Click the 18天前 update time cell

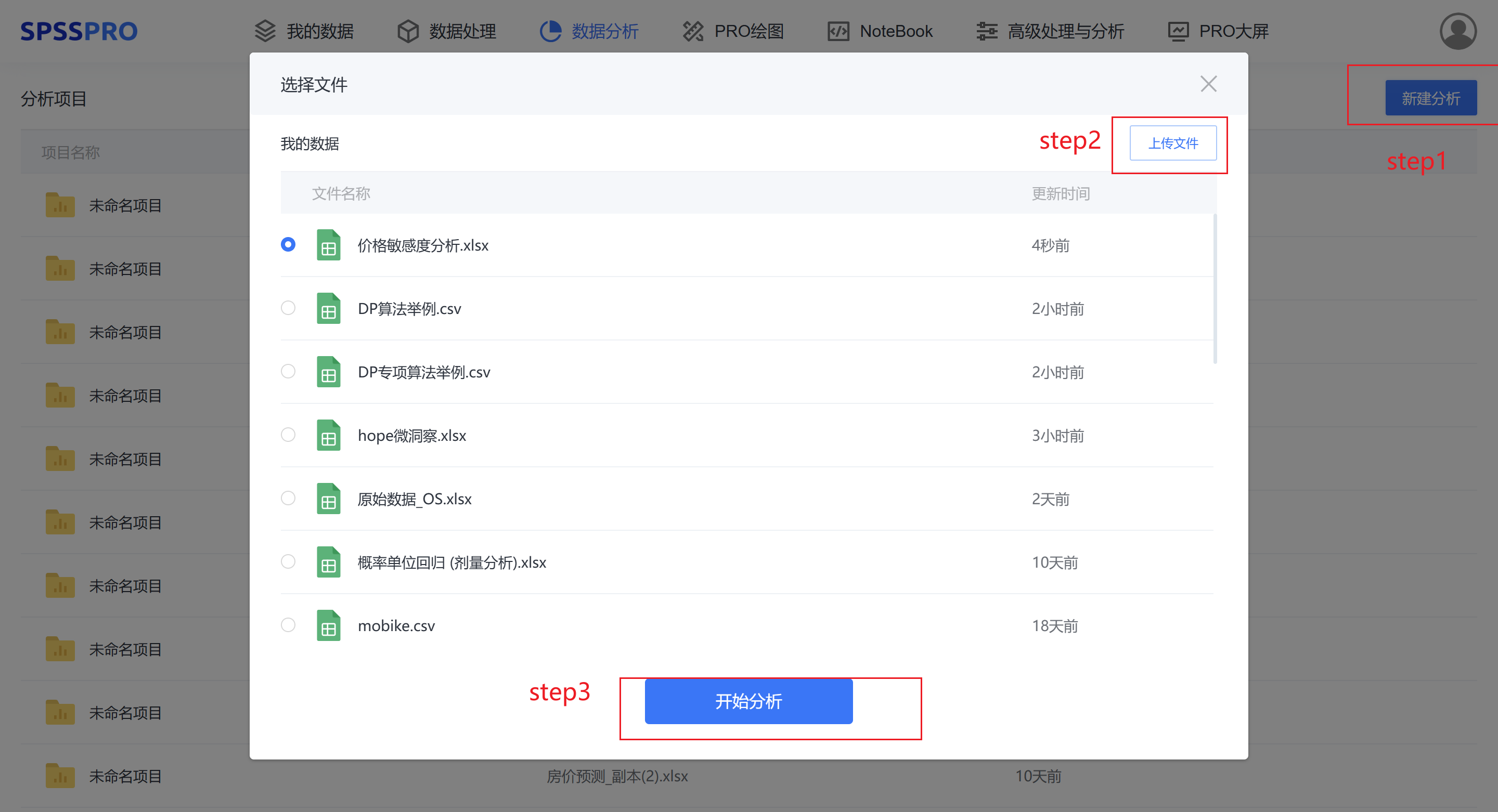click(x=1055, y=625)
